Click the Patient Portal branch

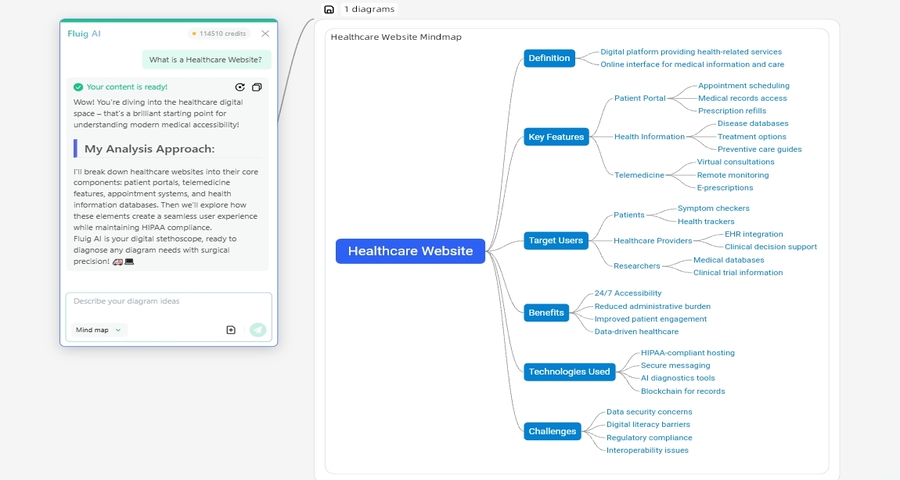point(640,98)
